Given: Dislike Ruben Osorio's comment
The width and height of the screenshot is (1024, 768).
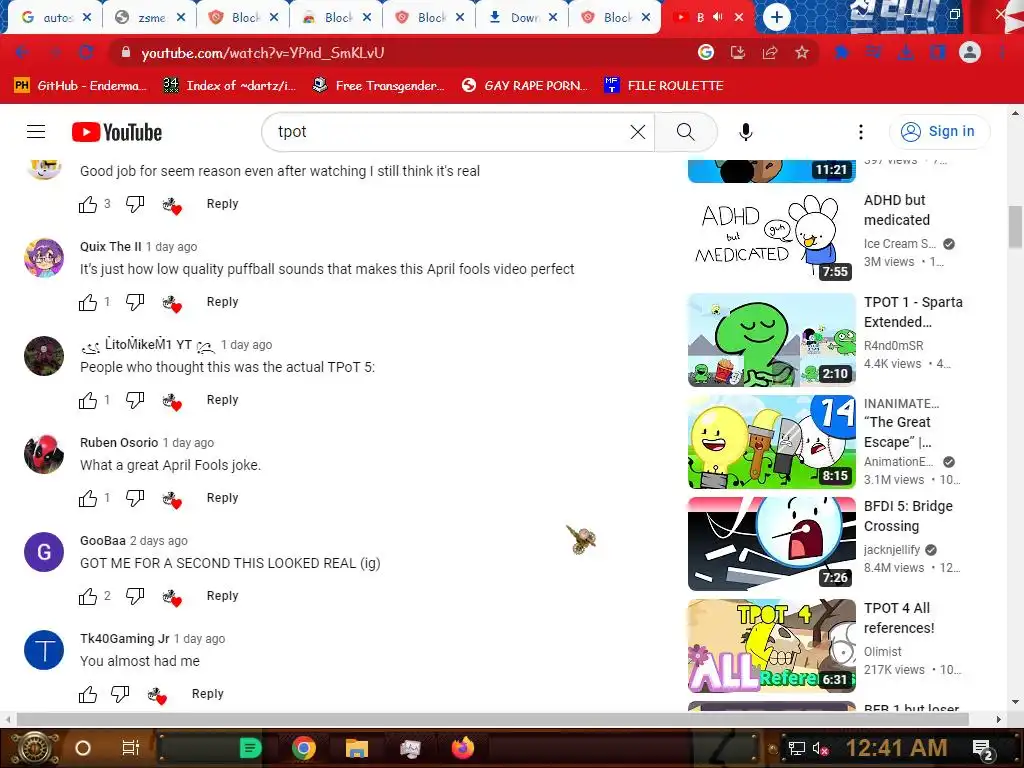Looking at the screenshot, I should click(x=135, y=498).
